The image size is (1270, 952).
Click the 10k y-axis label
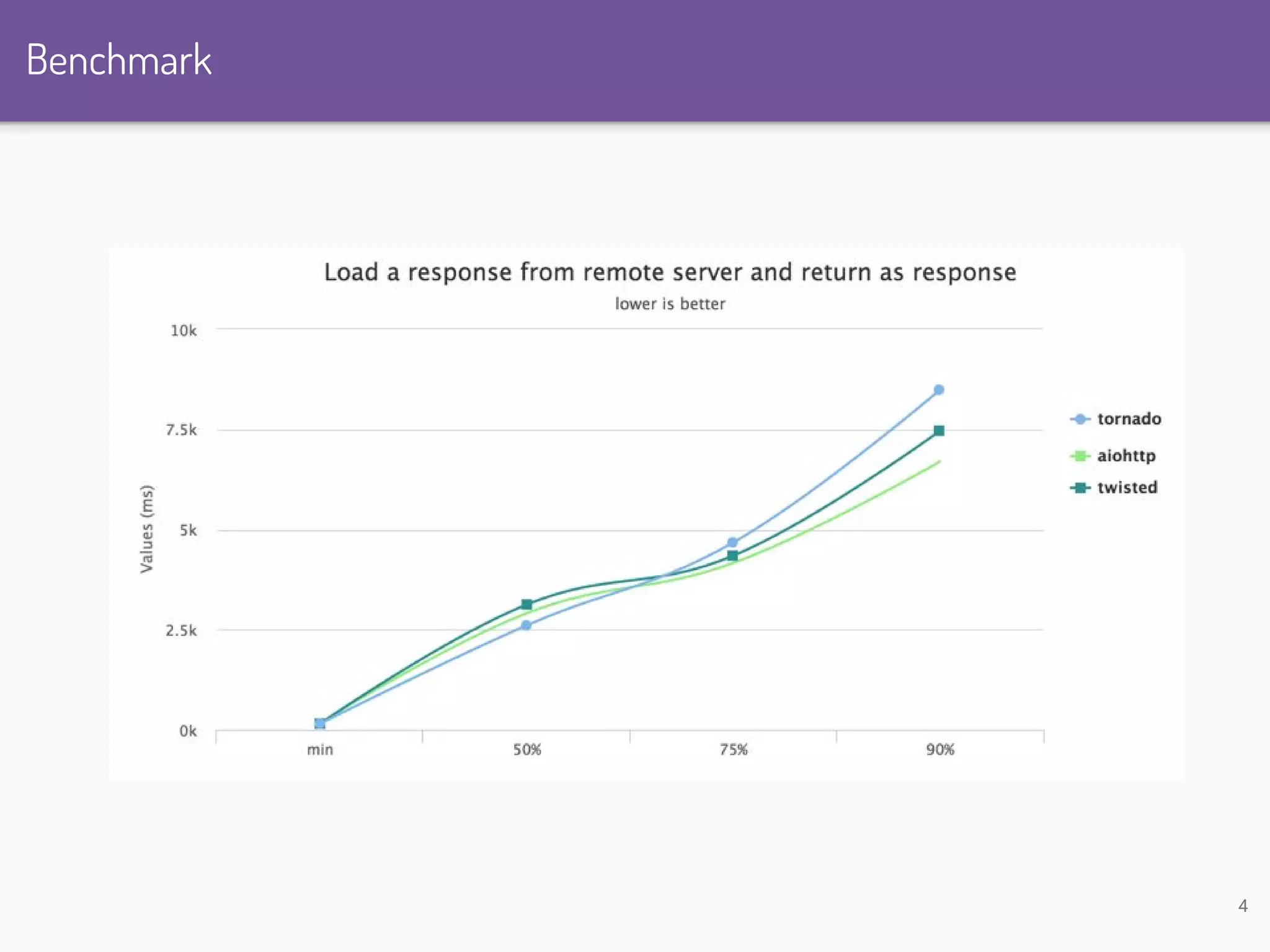point(184,331)
